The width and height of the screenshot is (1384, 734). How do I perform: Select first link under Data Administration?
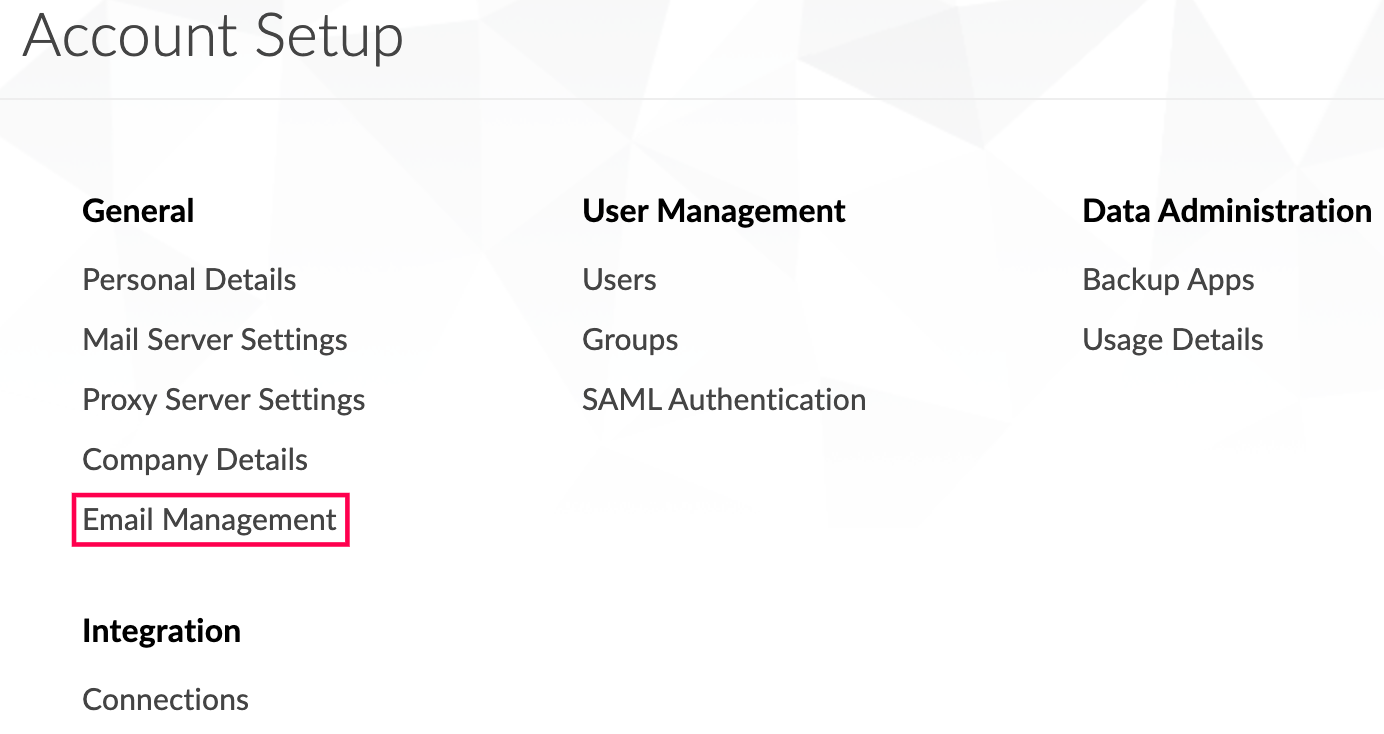pyautogui.click(x=1168, y=280)
